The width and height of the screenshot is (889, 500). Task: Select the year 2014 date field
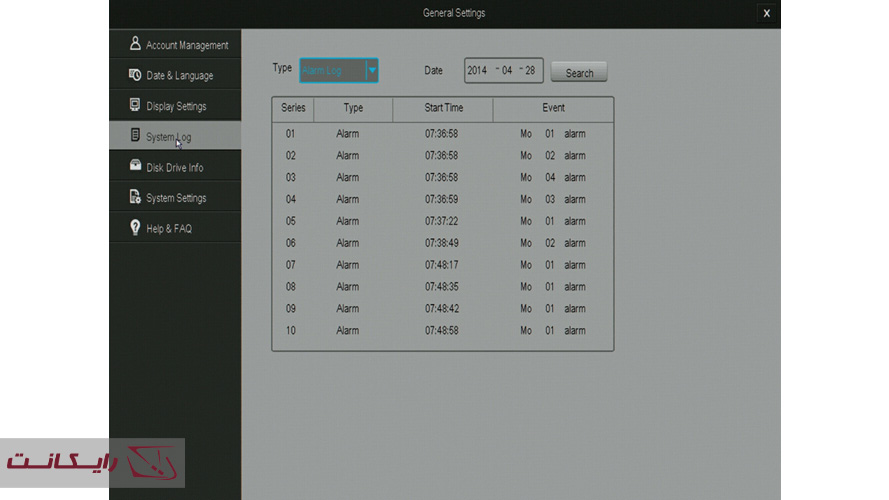tap(478, 71)
